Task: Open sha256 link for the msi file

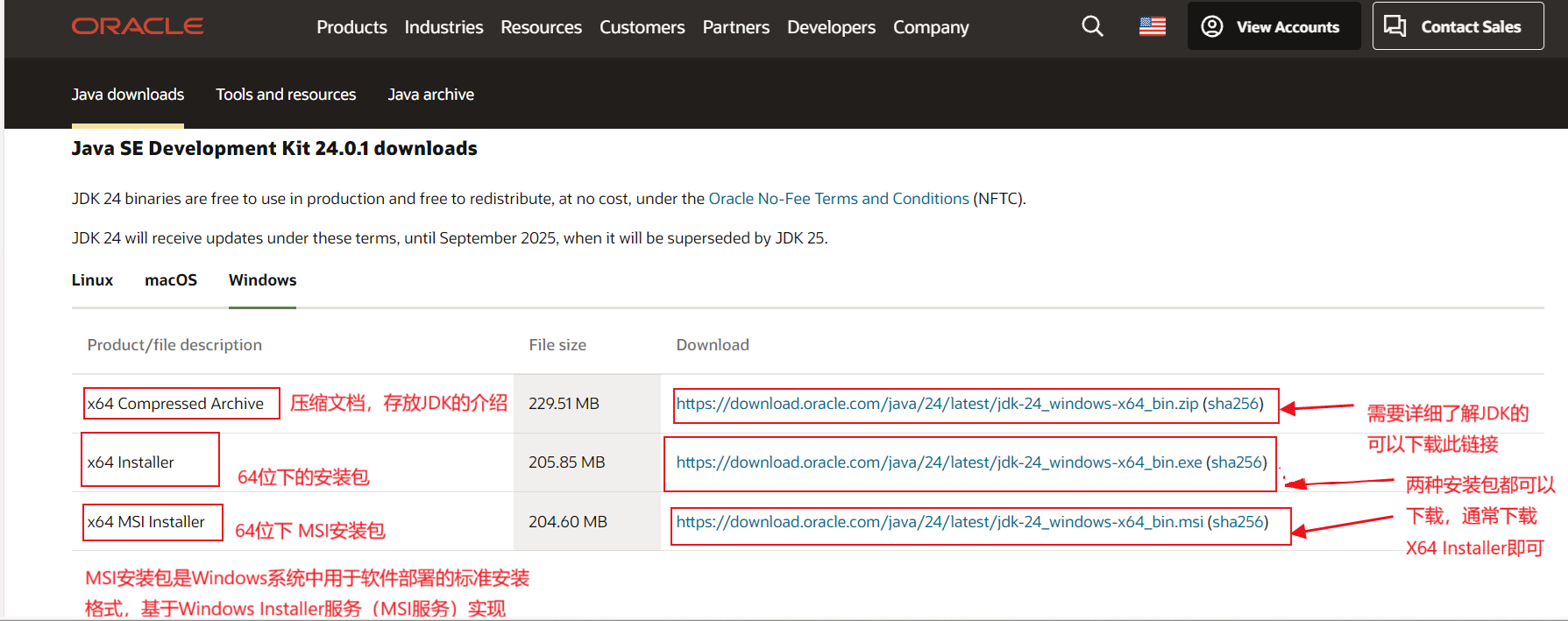Action: [x=1238, y=522]
